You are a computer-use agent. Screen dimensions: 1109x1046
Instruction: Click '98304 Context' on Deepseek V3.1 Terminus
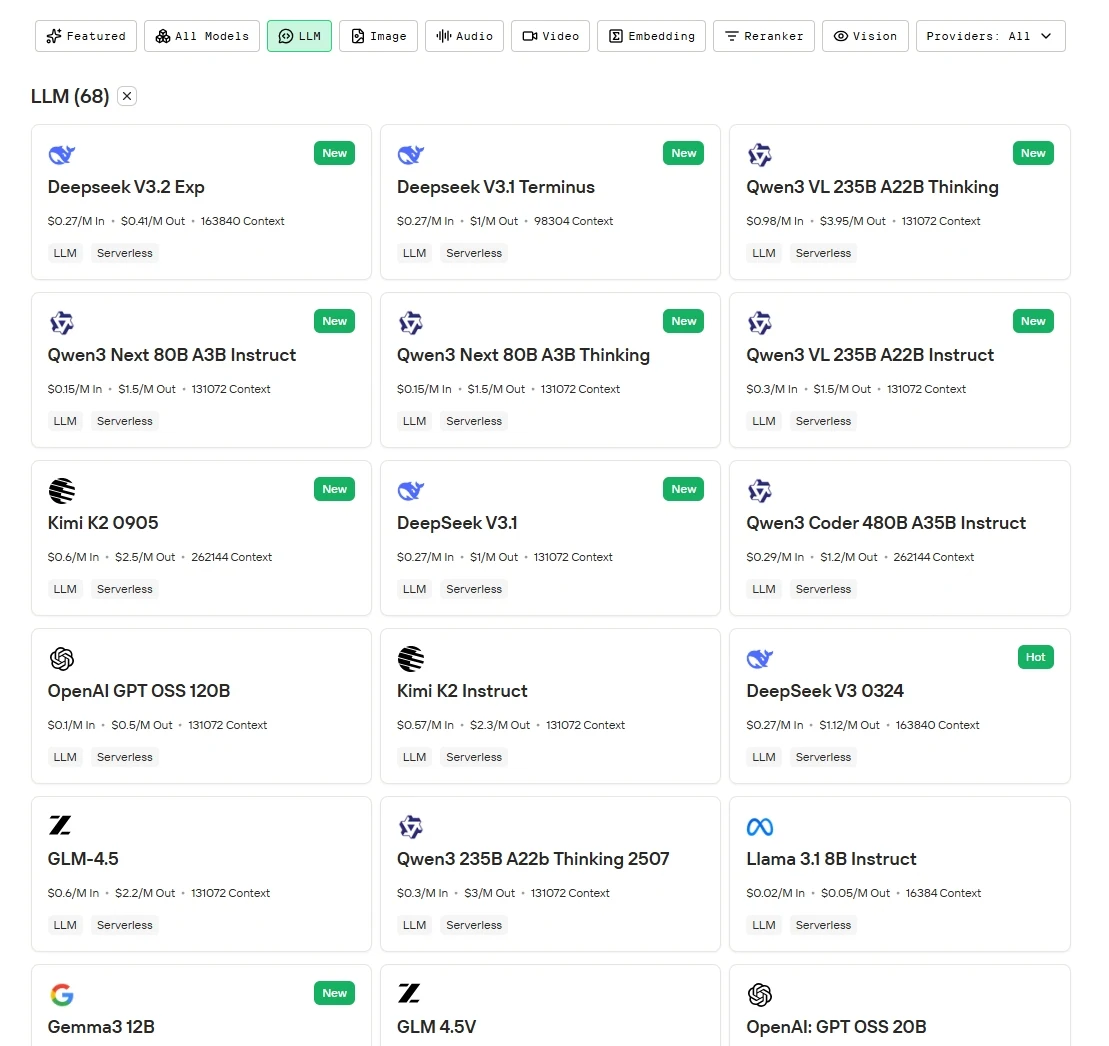(x=574, y=221)
